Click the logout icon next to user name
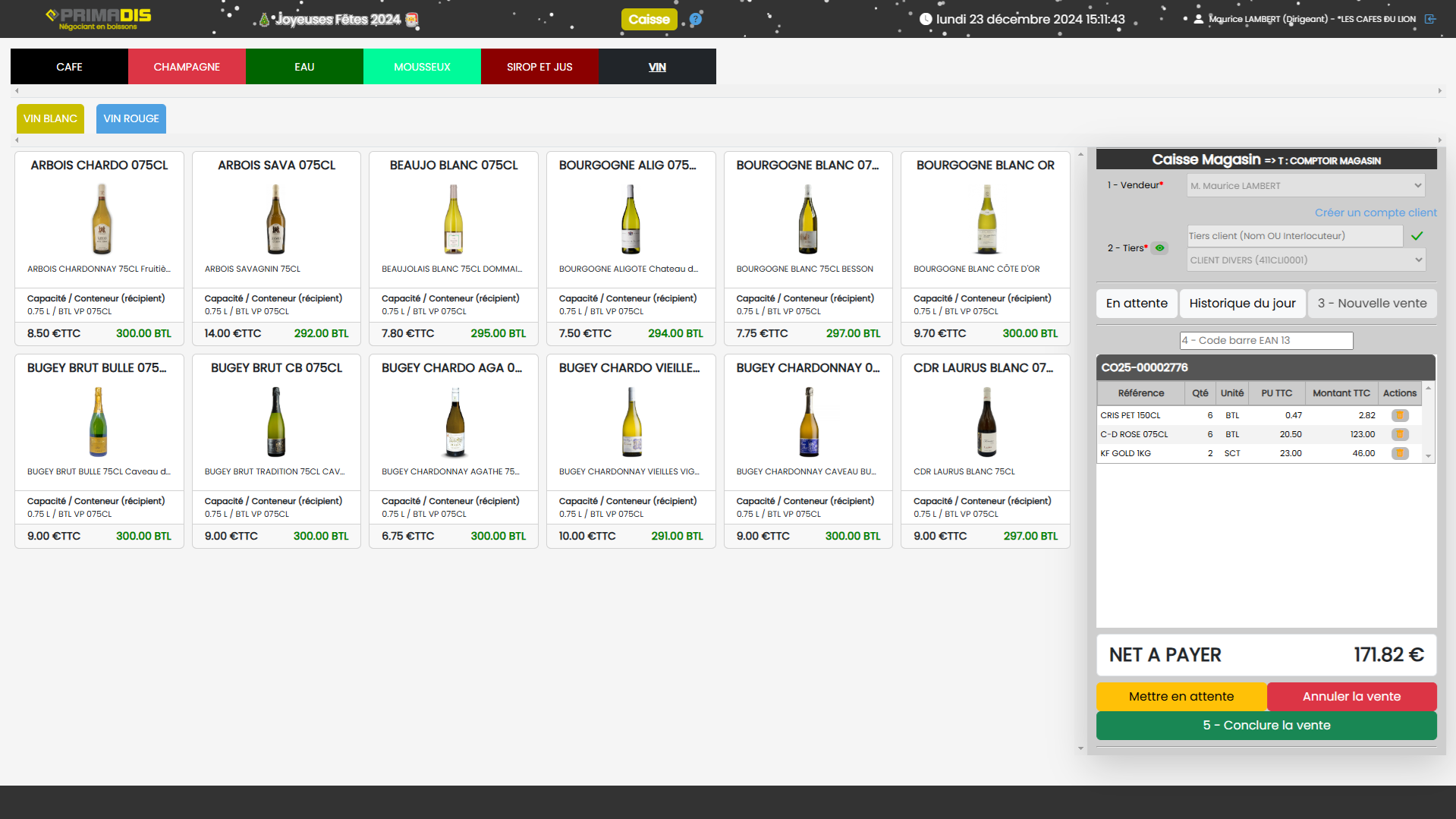This screenshot has width=1456, height=819. (1430, 19)
